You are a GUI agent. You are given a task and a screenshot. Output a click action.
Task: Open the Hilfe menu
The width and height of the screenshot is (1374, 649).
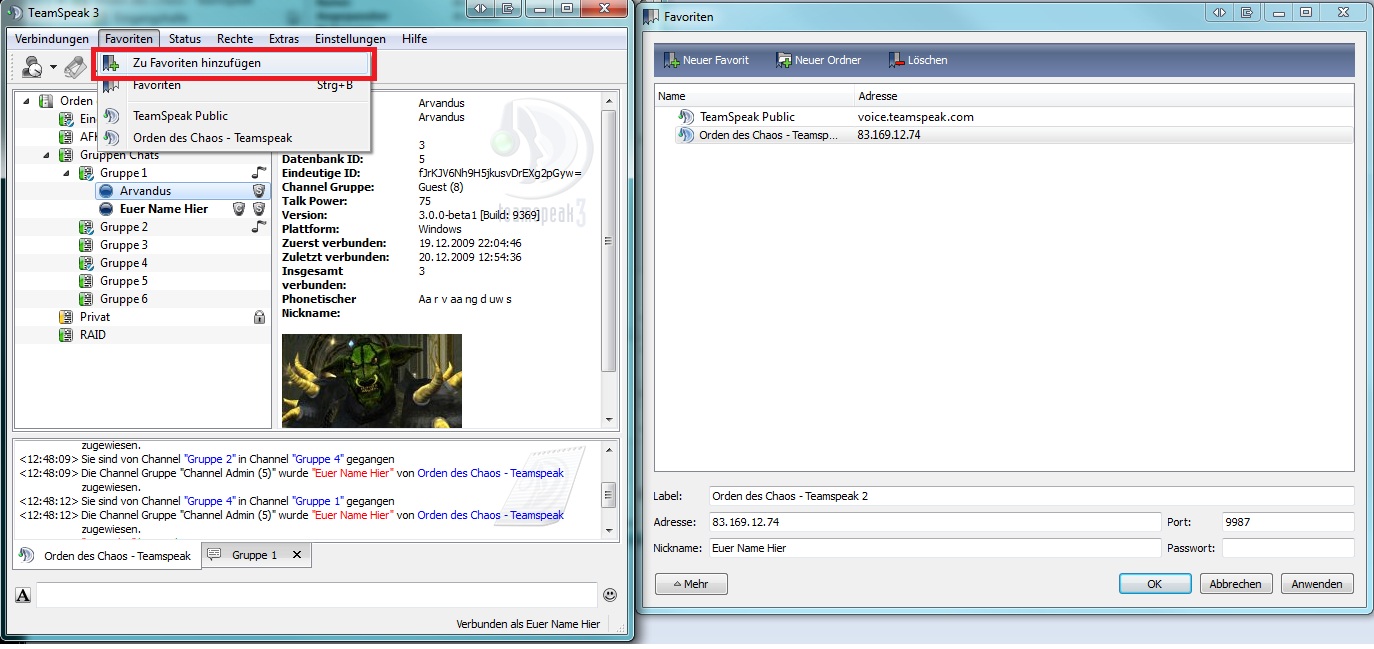[414, 39]
